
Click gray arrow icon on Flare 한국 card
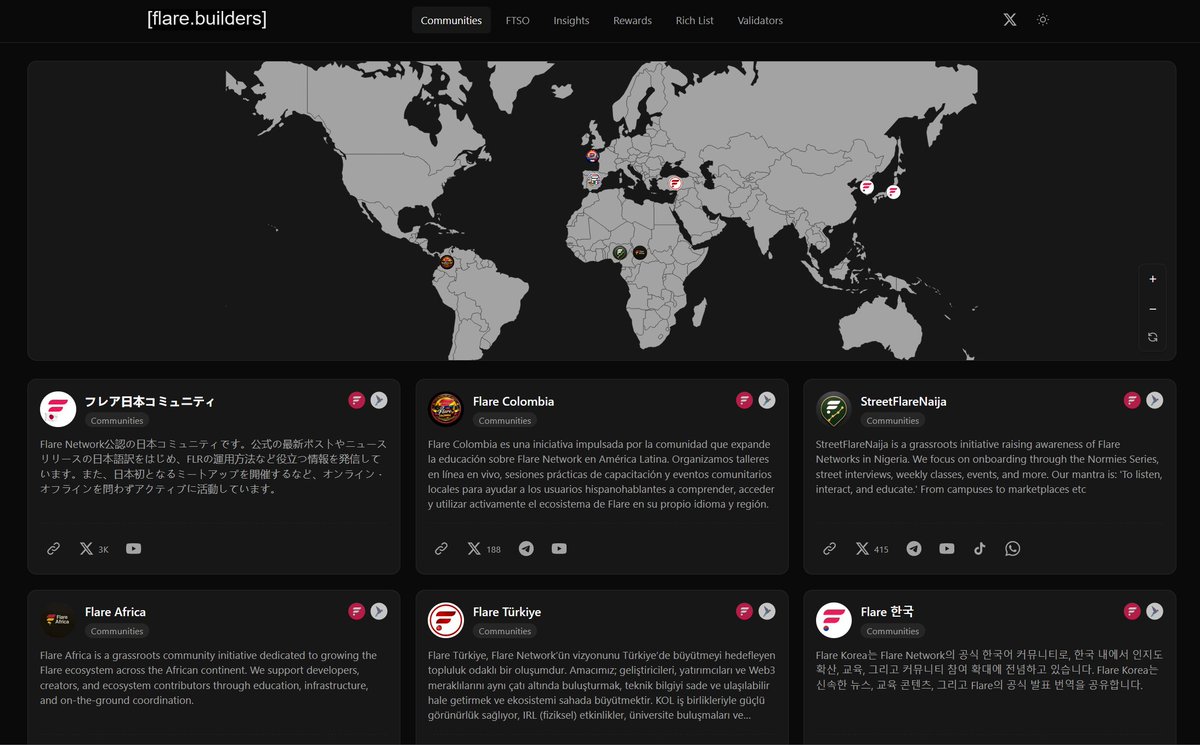click(1155, 611)
